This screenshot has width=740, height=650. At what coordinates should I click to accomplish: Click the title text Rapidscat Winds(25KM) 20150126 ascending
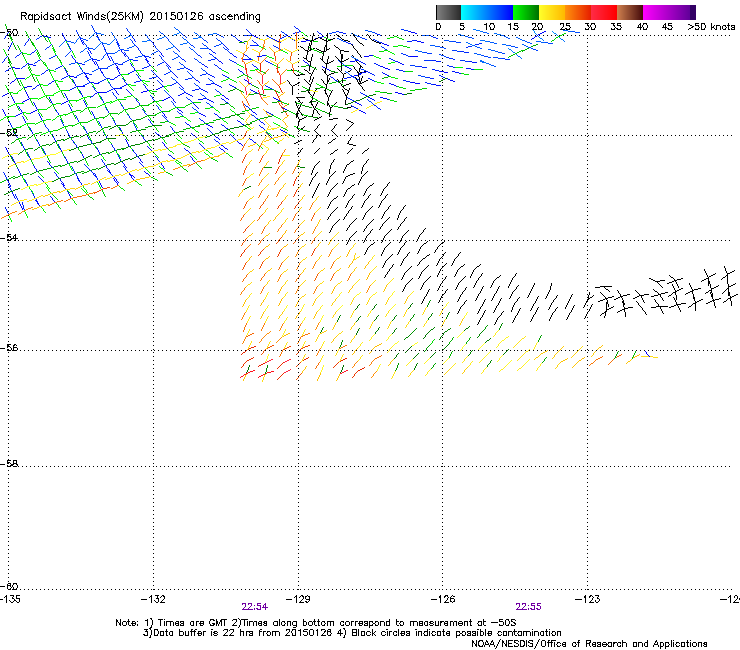(x=140, y=16)
